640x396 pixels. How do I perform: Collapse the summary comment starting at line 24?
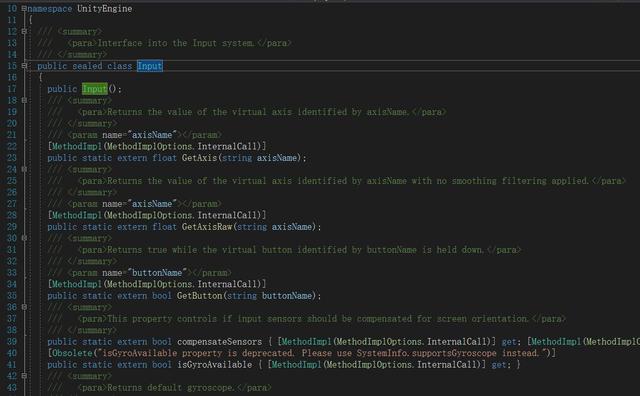coord(24,169)
